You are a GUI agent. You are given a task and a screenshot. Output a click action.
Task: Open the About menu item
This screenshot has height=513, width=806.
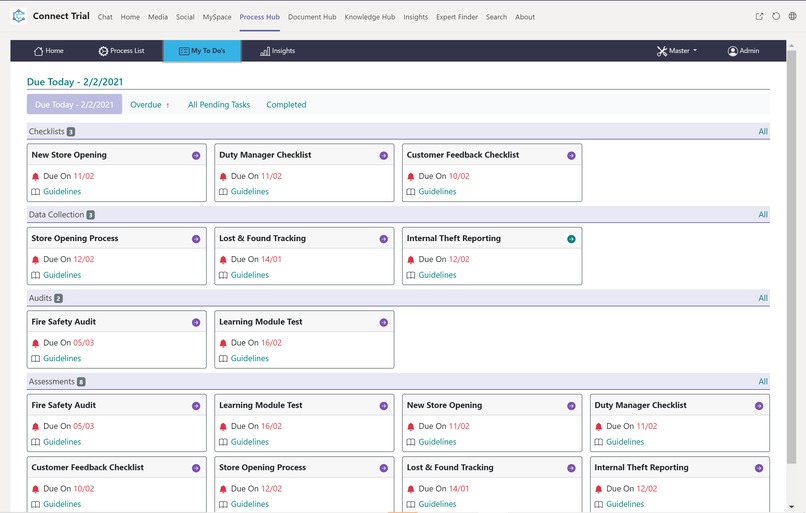tap(525, 17)
